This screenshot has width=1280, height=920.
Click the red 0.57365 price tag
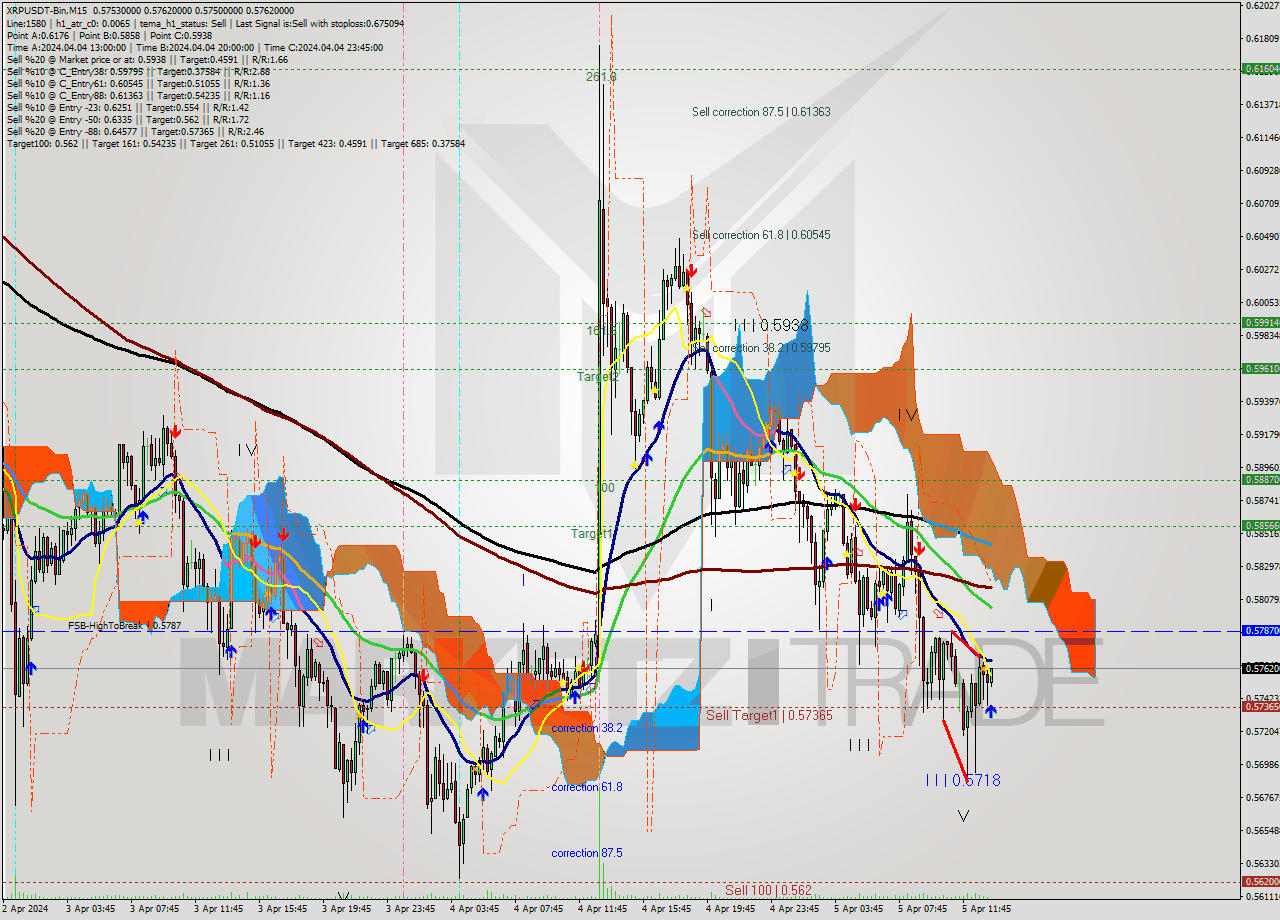[1260, 706]
